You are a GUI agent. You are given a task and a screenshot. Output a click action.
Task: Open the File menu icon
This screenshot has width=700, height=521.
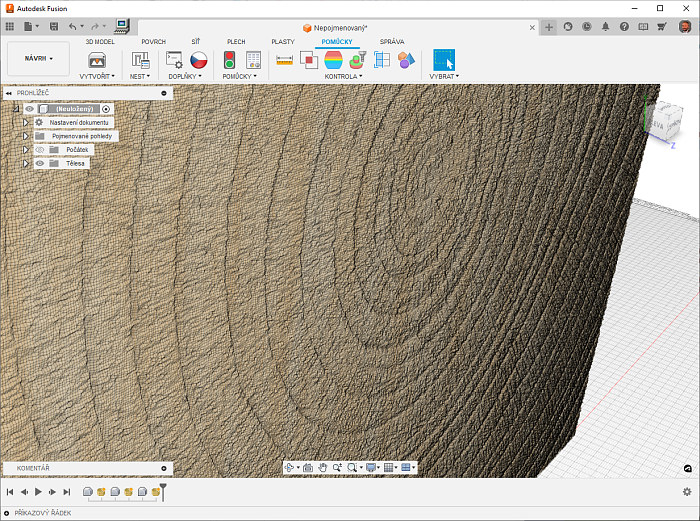(x=31, y=27)
